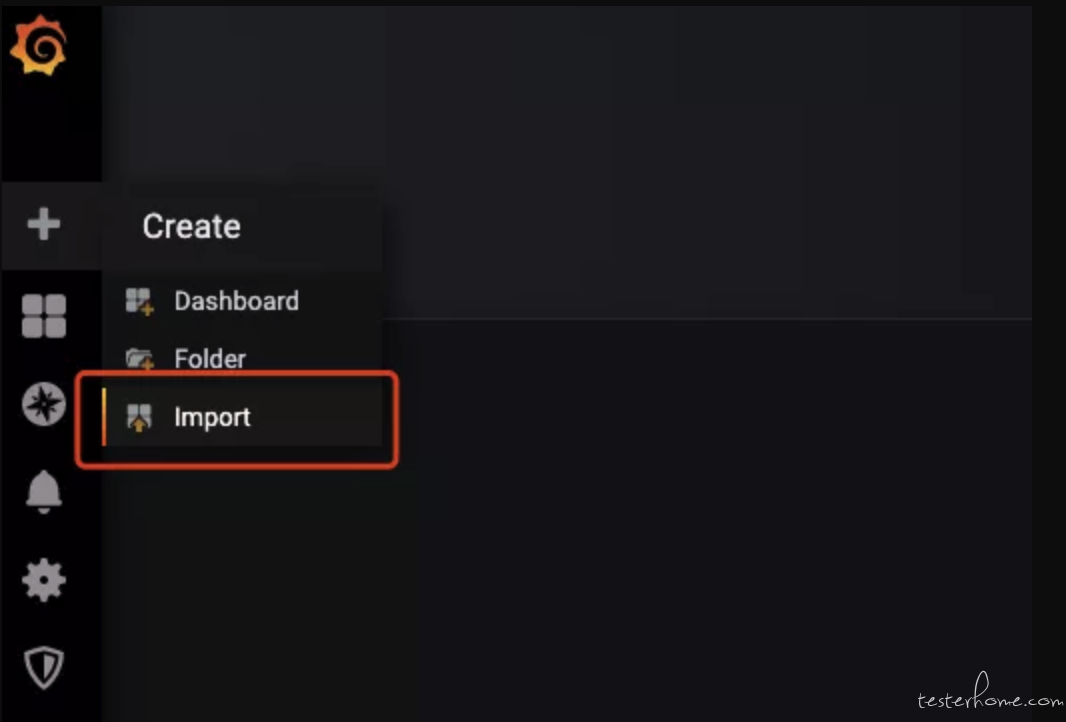Select Dashboard in the Create menu

[x=237, y=301]
